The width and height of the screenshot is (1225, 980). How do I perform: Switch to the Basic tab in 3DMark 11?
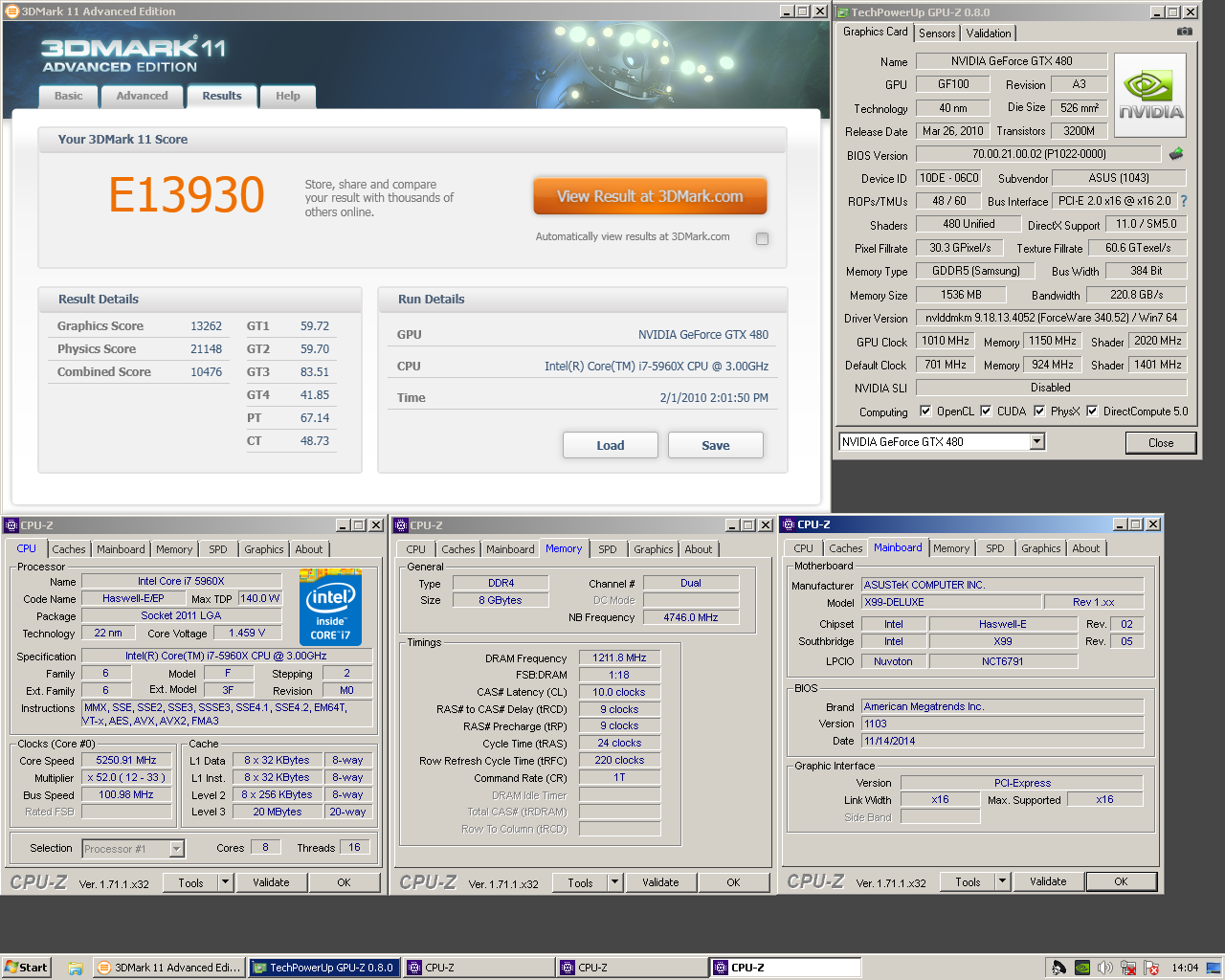(68, 96)
